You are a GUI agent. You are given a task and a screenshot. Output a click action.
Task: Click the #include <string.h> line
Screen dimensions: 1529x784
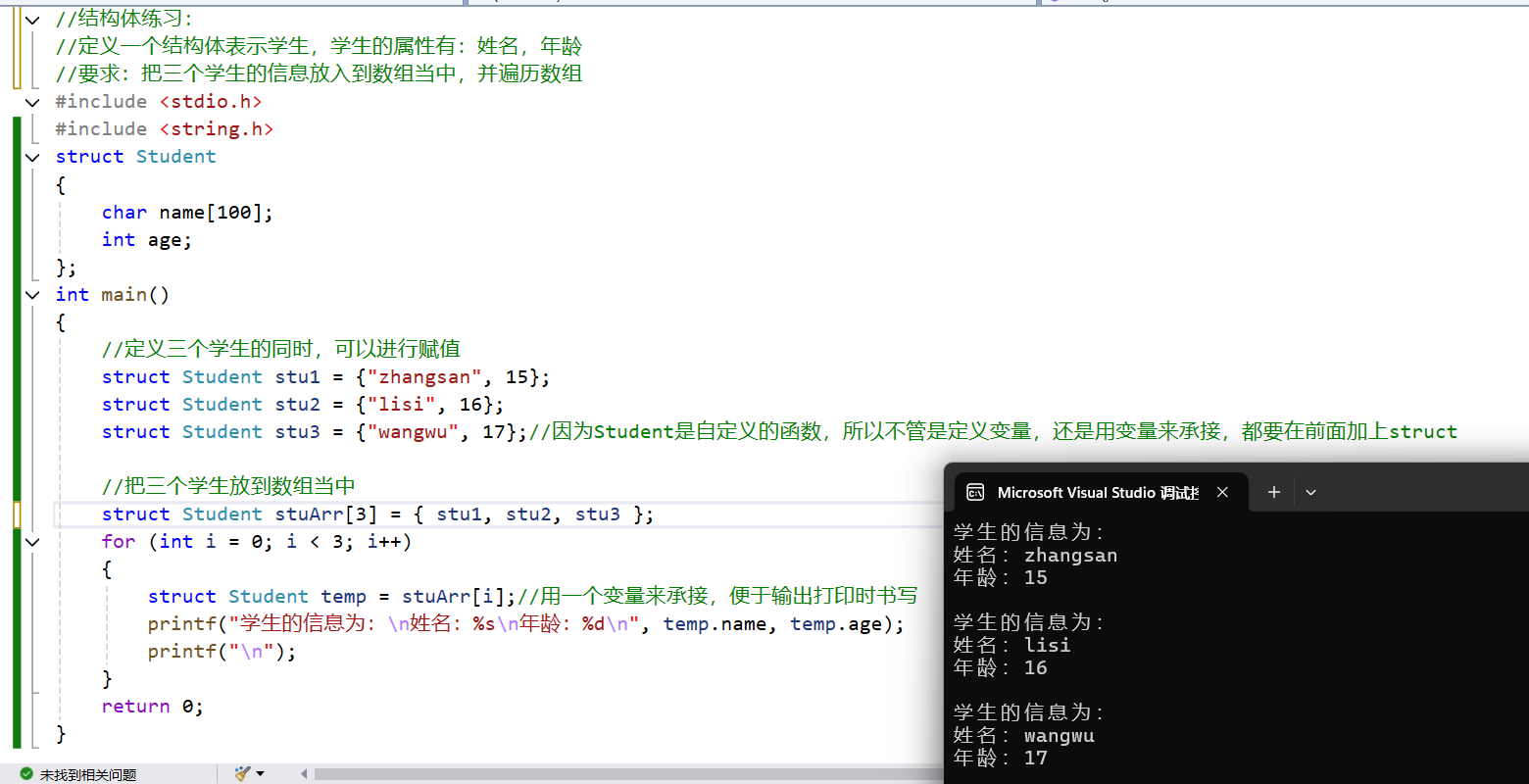(x=165, y=129)
